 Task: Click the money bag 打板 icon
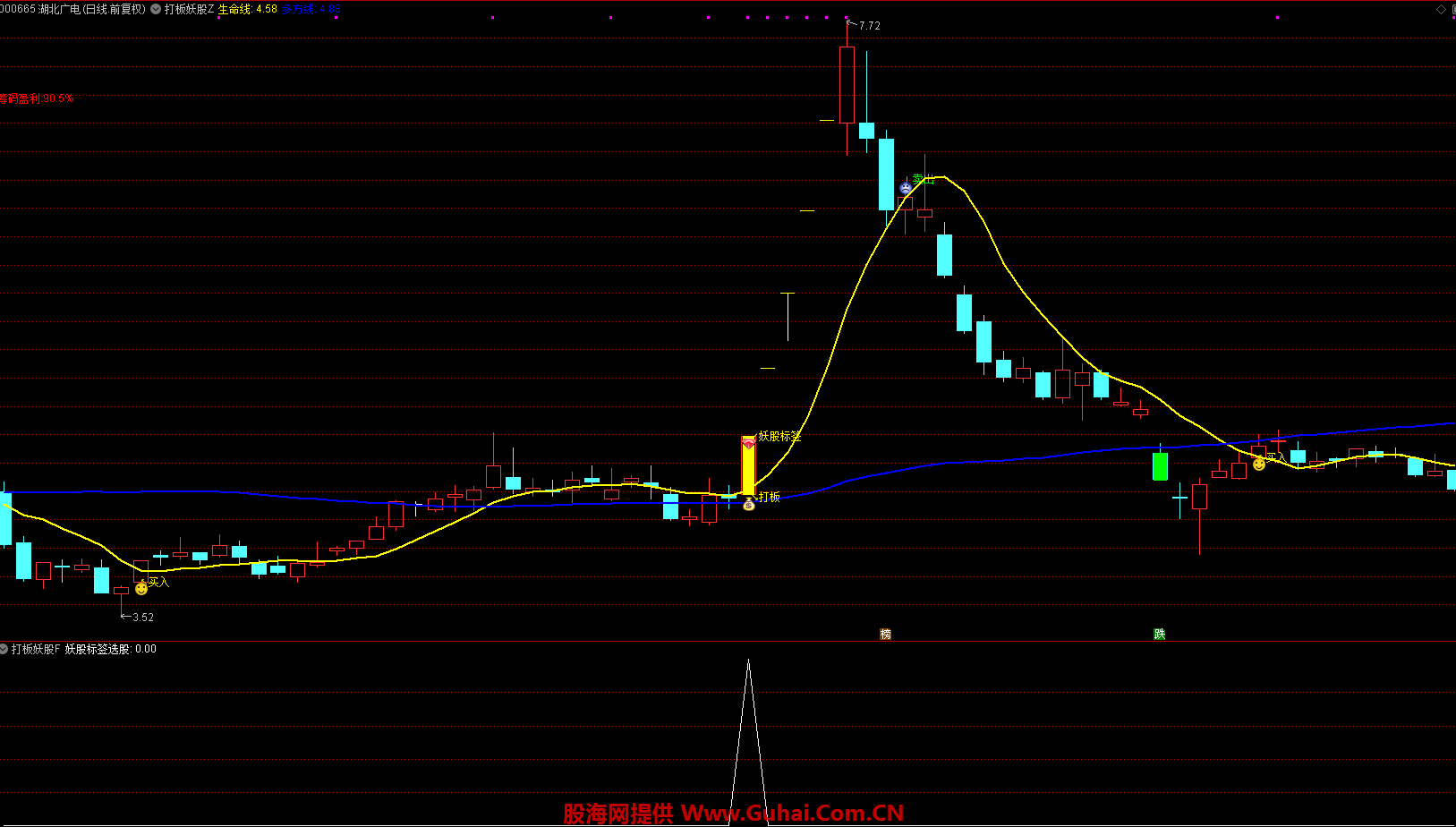(x=749, y=505)
